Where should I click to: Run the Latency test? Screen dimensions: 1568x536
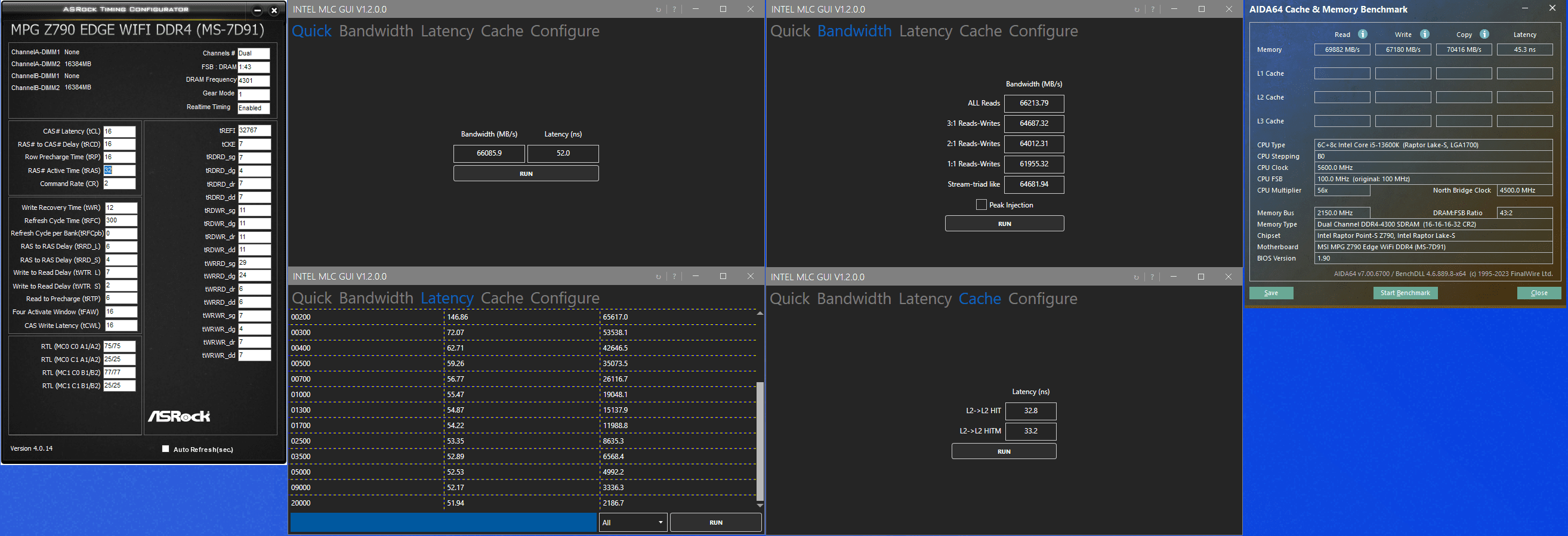click(716, 523)
